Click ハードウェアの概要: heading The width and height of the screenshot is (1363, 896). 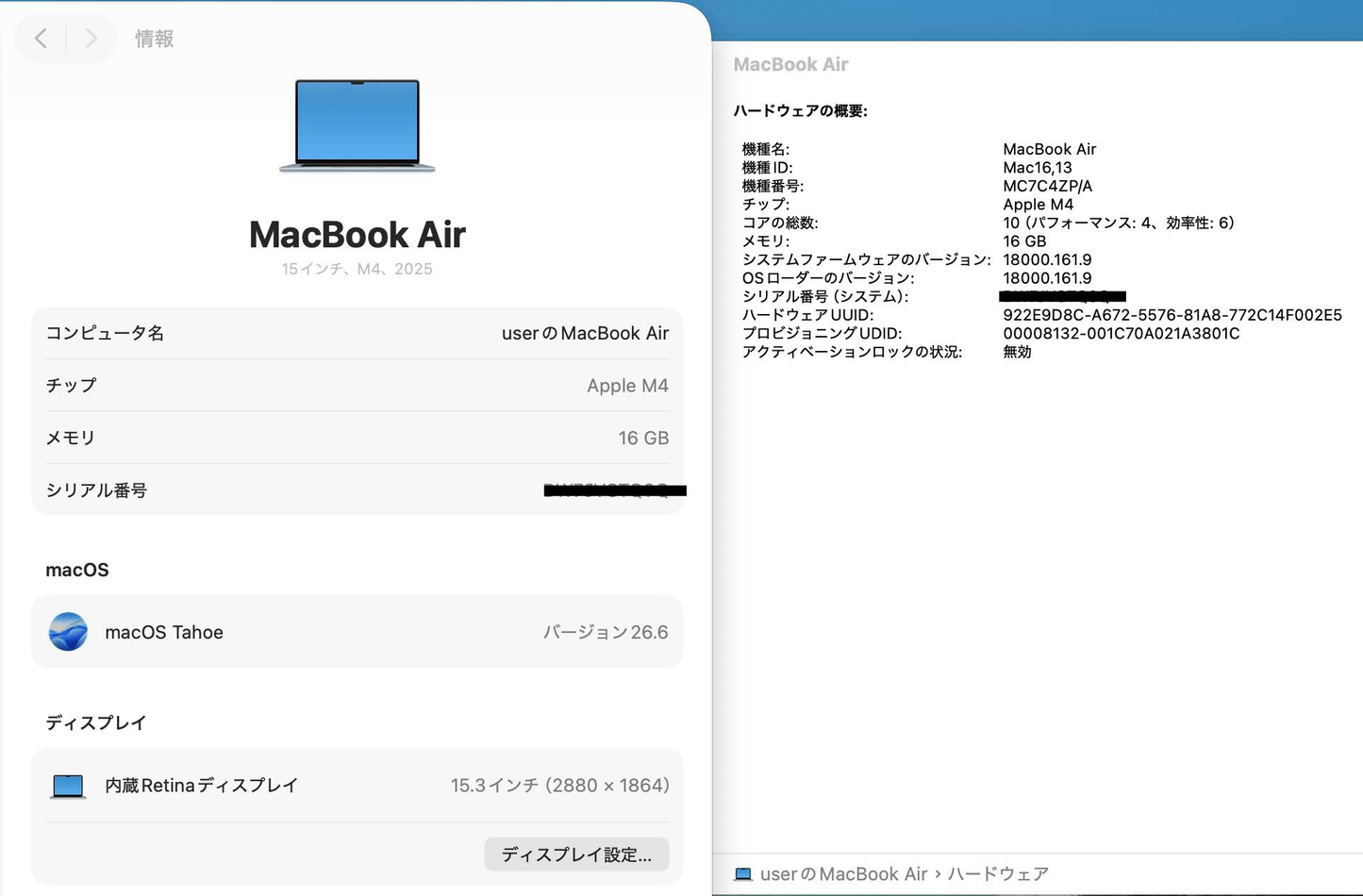[x=801, y=111]
